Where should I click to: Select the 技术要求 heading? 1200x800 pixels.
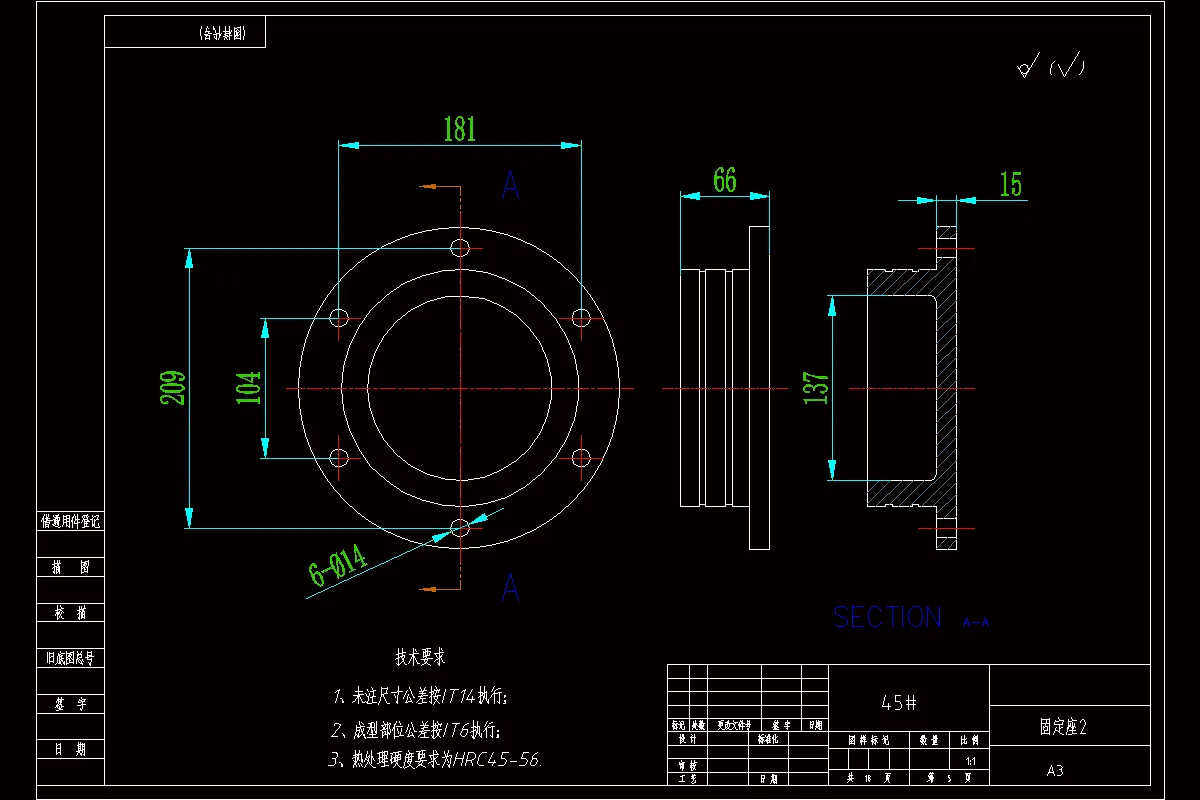pyautogui.click(x=420, y=657)
